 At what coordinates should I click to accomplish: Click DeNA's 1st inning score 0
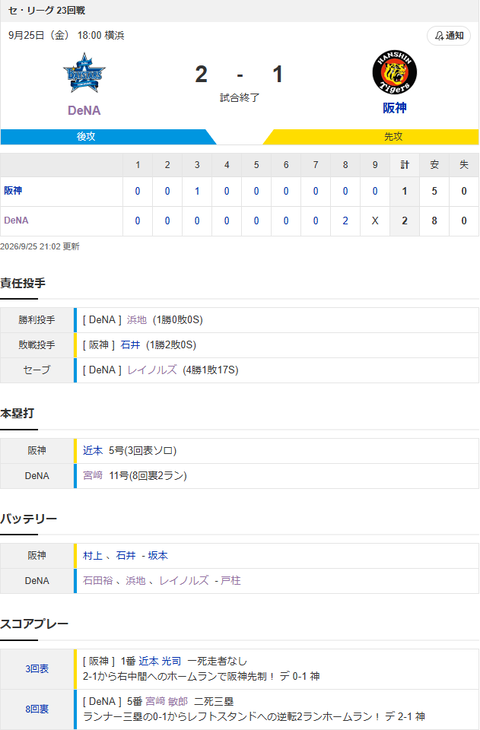(137, 221)
